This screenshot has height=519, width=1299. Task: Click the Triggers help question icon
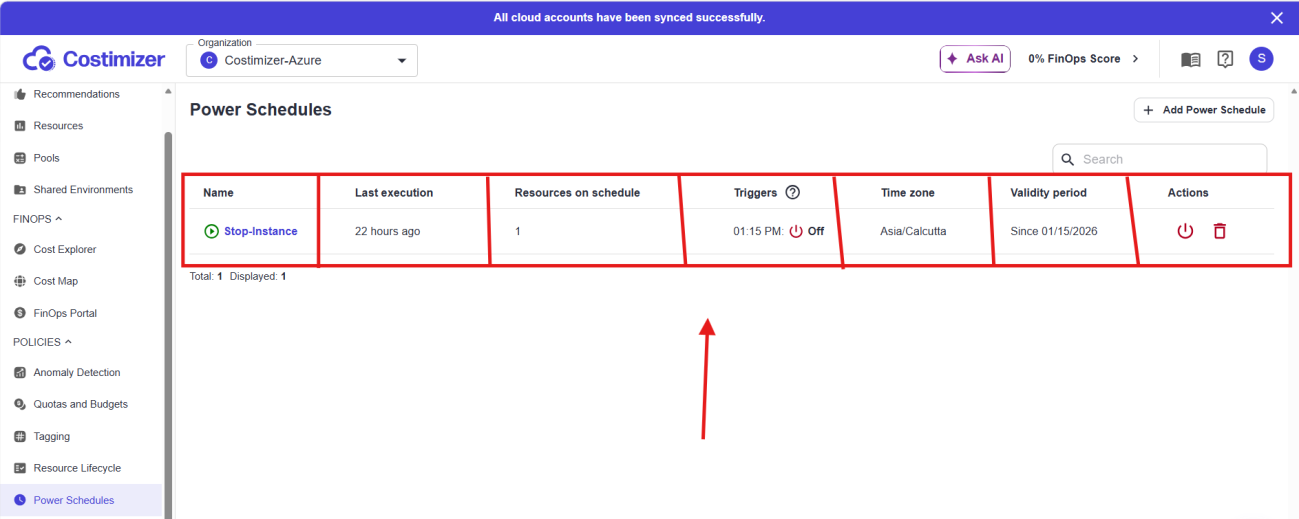click(x=793, y=192)
